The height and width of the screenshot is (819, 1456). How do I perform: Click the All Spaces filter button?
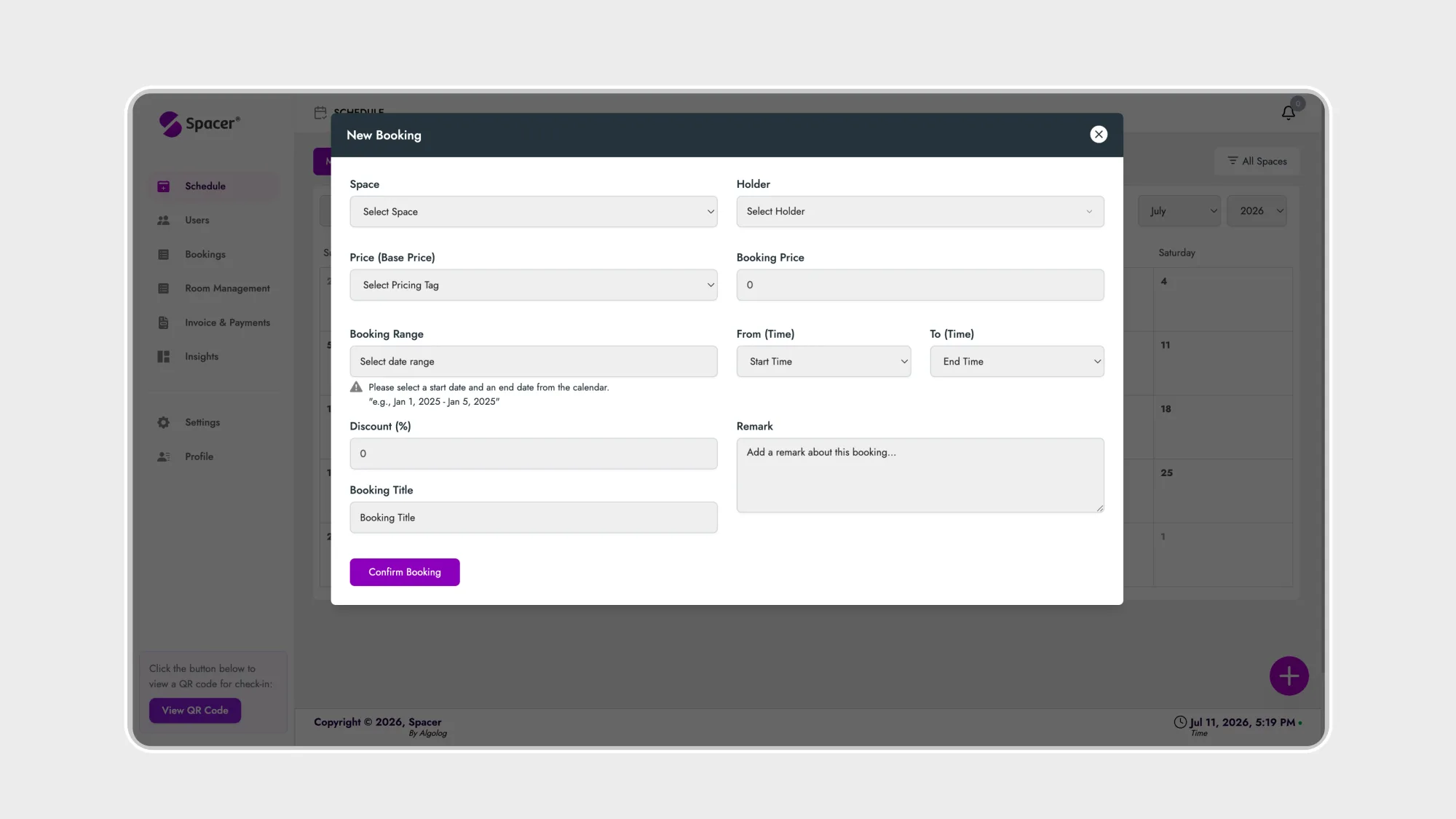pos(1257,161)
